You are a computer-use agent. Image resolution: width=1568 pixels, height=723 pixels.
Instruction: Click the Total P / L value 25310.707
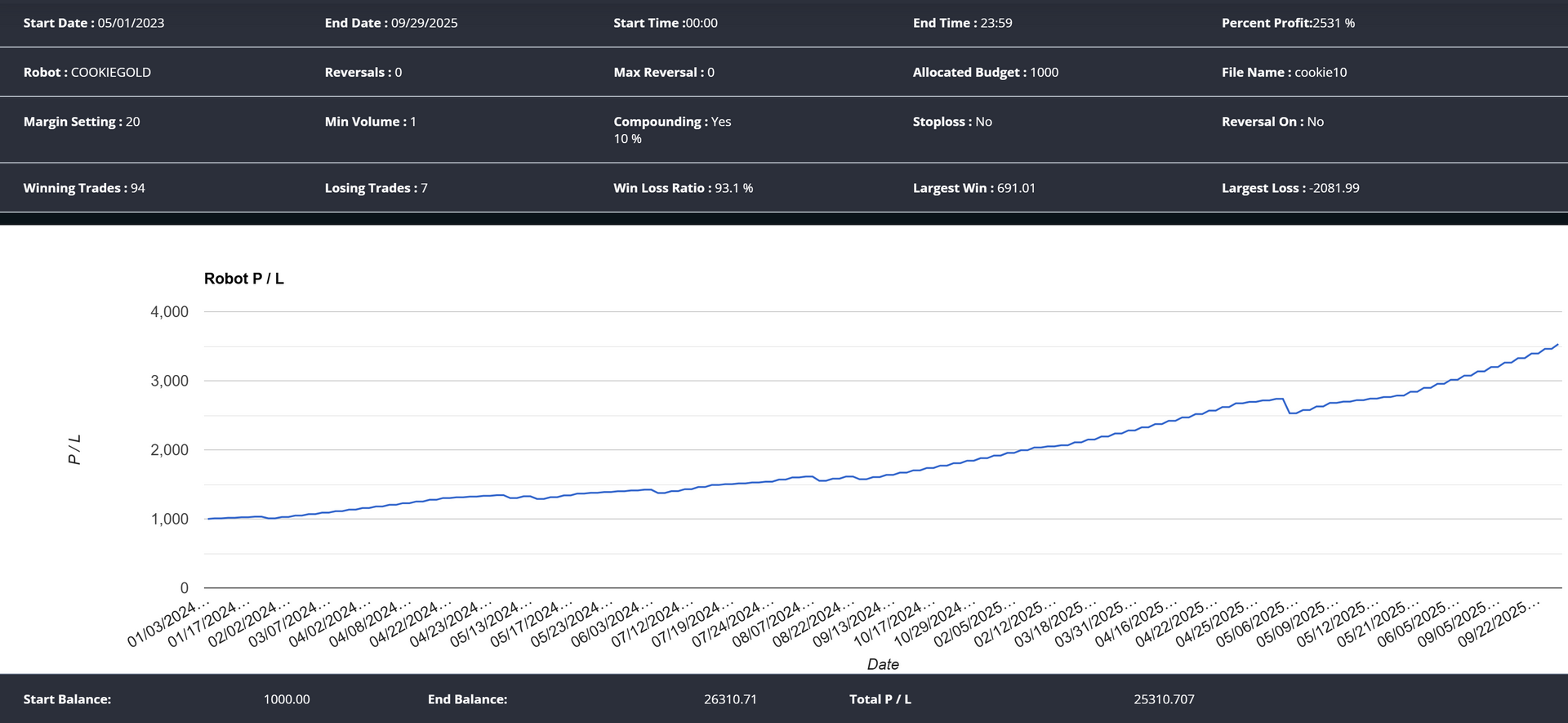pos(1164,699)
